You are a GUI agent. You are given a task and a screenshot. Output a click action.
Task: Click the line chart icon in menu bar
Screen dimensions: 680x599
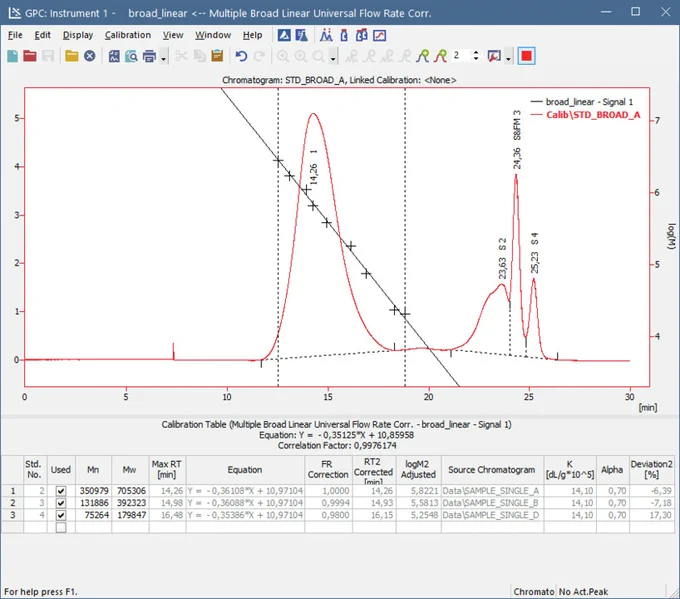(x=379, y=35)
